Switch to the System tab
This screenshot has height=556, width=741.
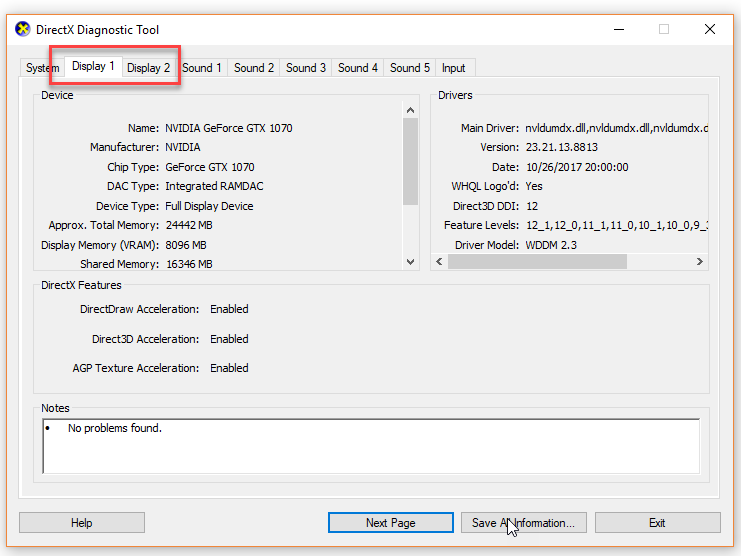(42, 68)
